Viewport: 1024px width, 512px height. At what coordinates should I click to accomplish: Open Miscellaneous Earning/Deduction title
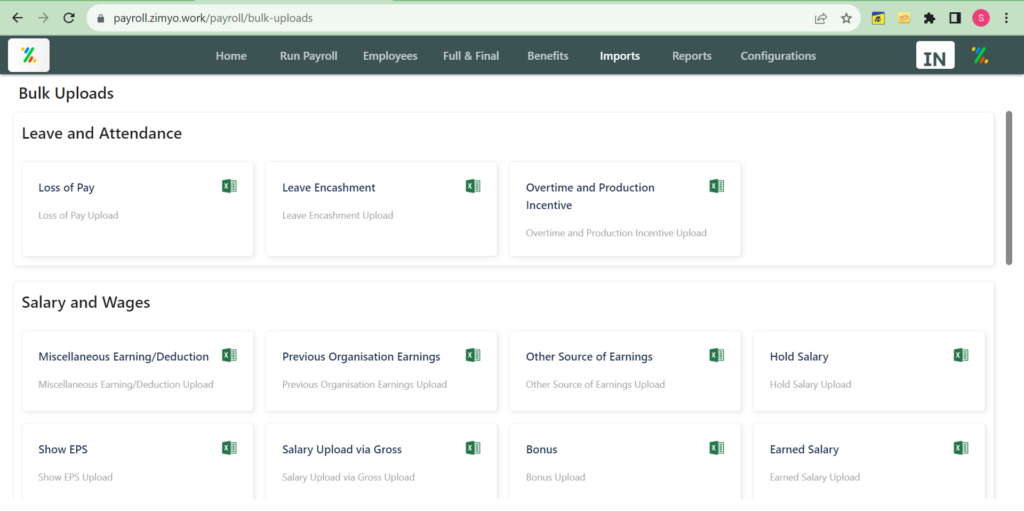tap(123, 357)
